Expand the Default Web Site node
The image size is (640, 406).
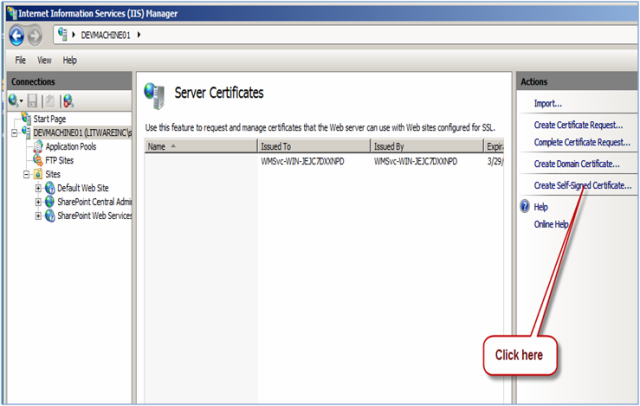click(x=38, y=188)
